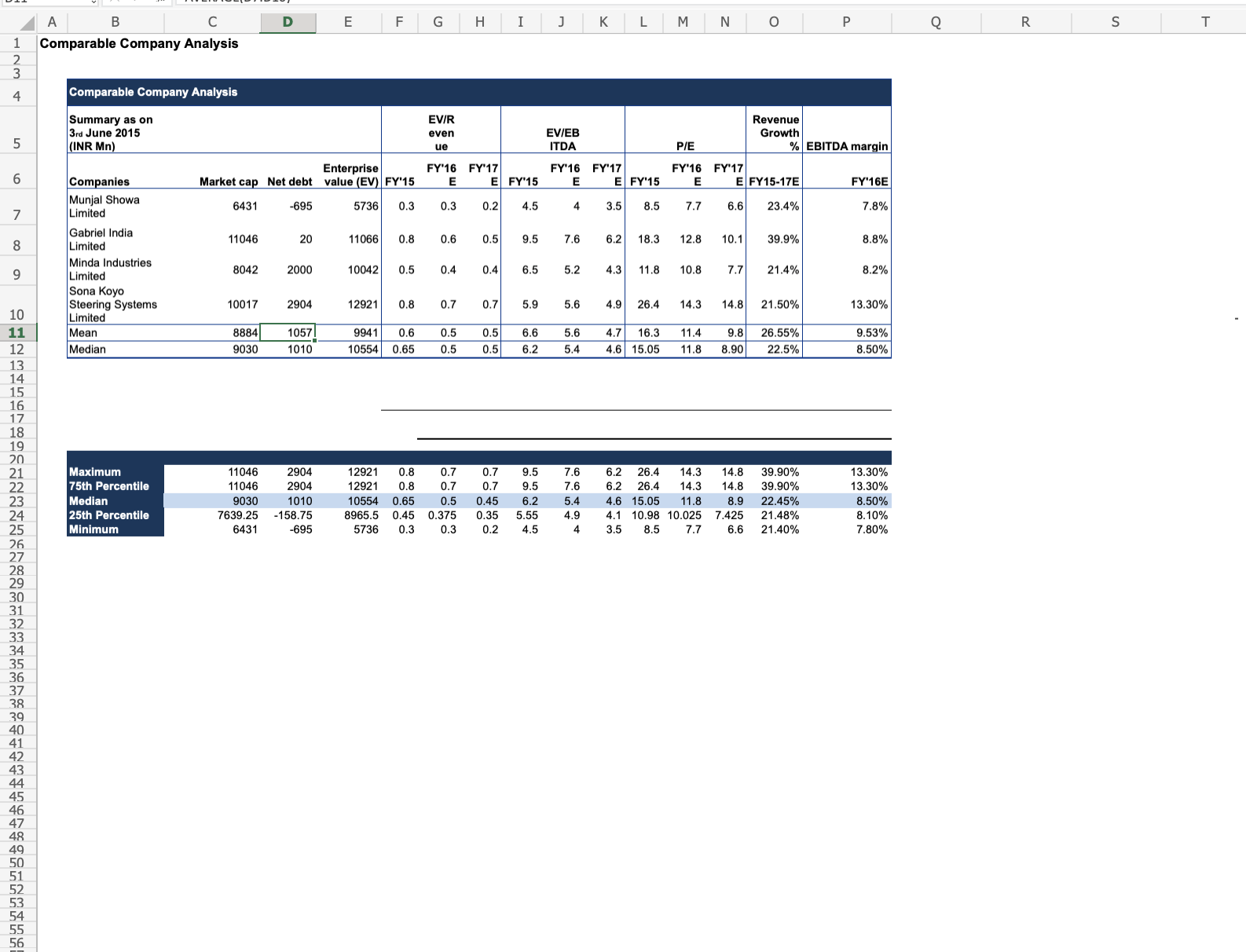
Task: Click Minda Industries' market cap 8042
Action: [245, 269]
